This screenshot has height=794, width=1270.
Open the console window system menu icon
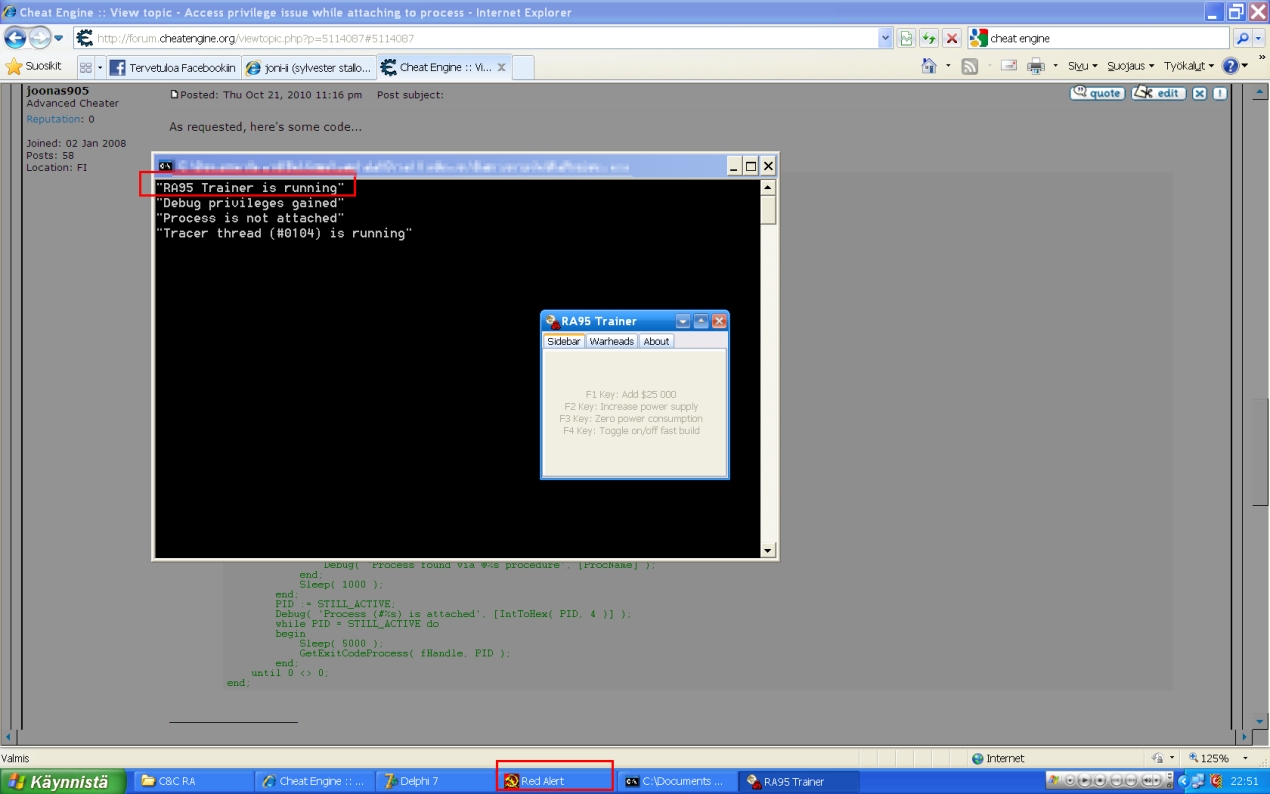pyautogui.click(x=166, y=166)
